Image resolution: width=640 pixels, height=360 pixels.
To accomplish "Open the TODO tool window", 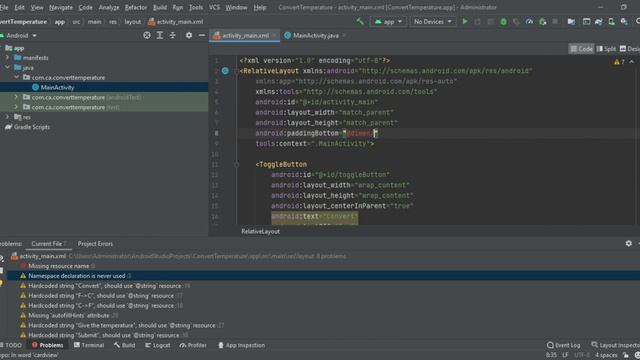I will (11, 345).
